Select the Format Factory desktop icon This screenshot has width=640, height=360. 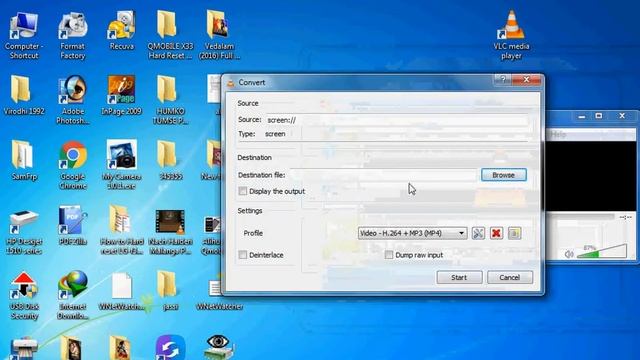(73, 36)
